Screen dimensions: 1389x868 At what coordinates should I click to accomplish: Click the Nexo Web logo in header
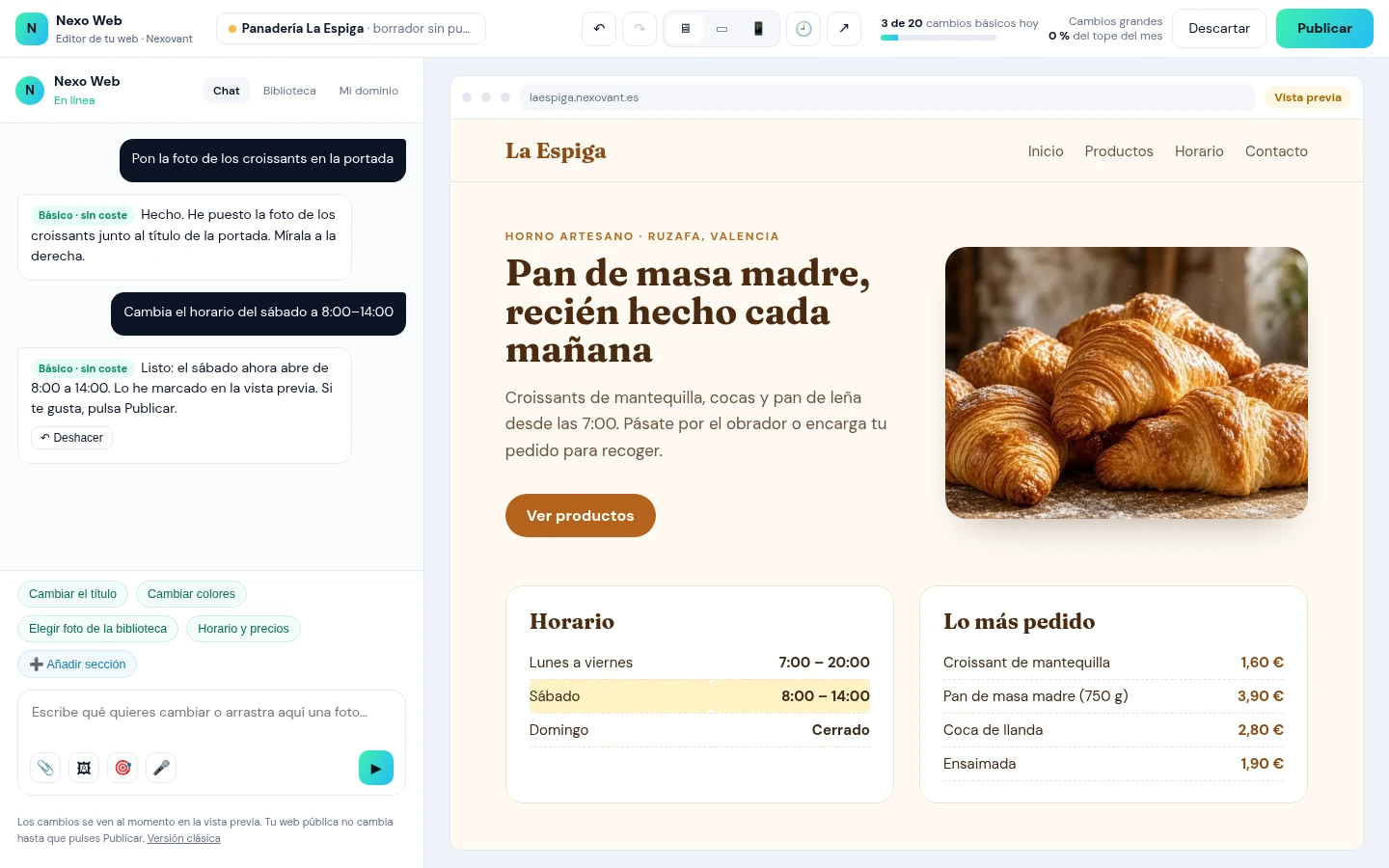click(32, 29)
